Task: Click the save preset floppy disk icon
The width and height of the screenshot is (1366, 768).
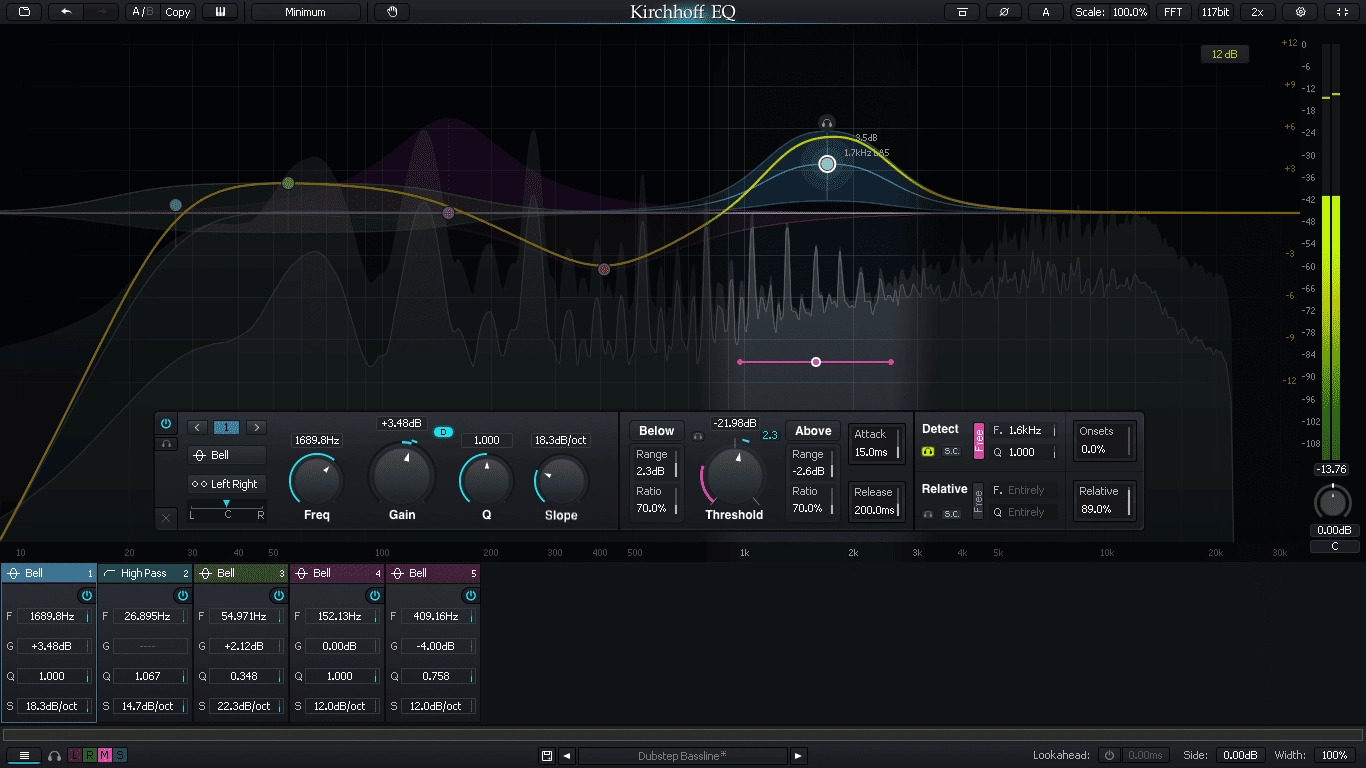Action: point(547,756)
